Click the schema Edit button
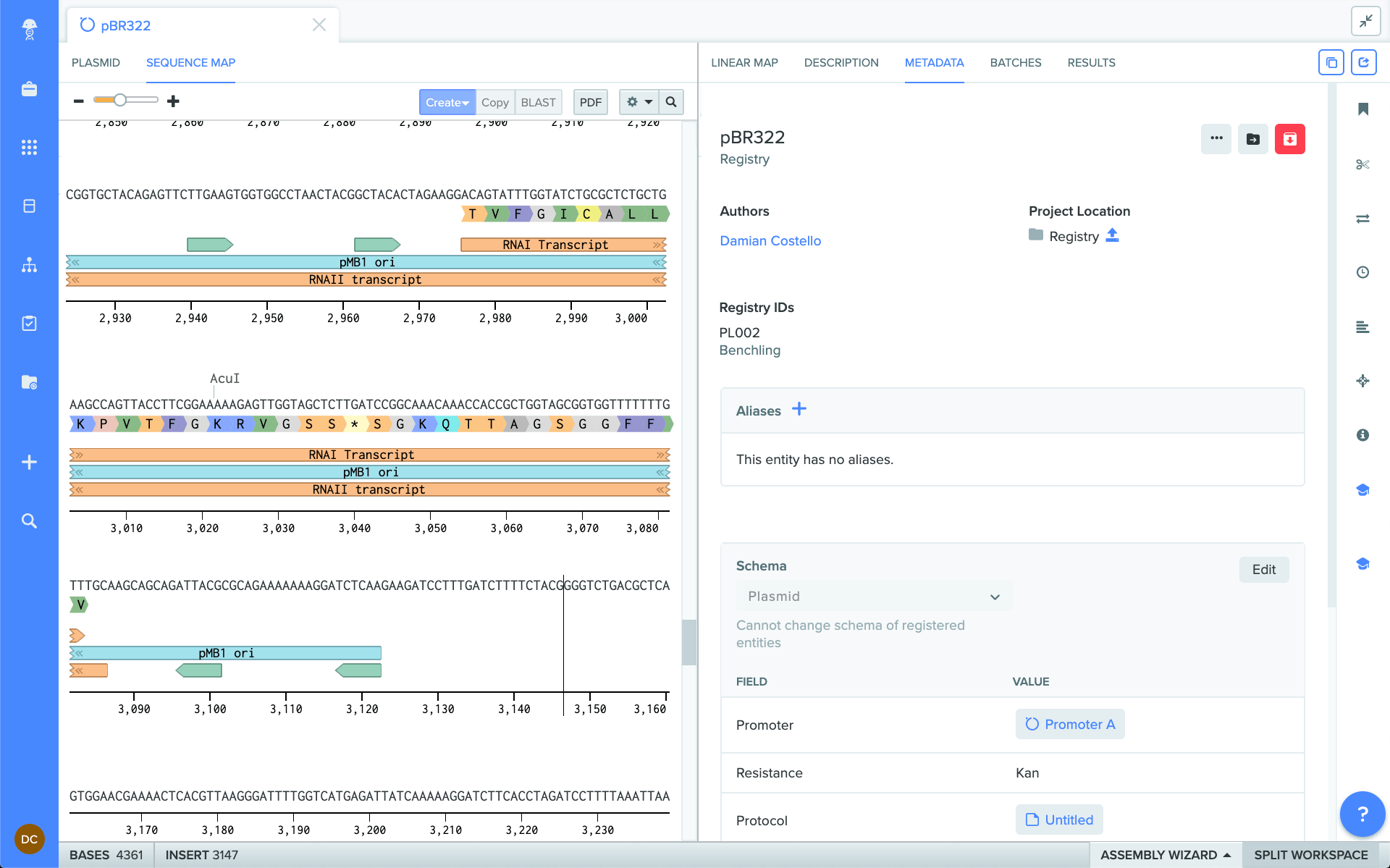 [1264, 570]
